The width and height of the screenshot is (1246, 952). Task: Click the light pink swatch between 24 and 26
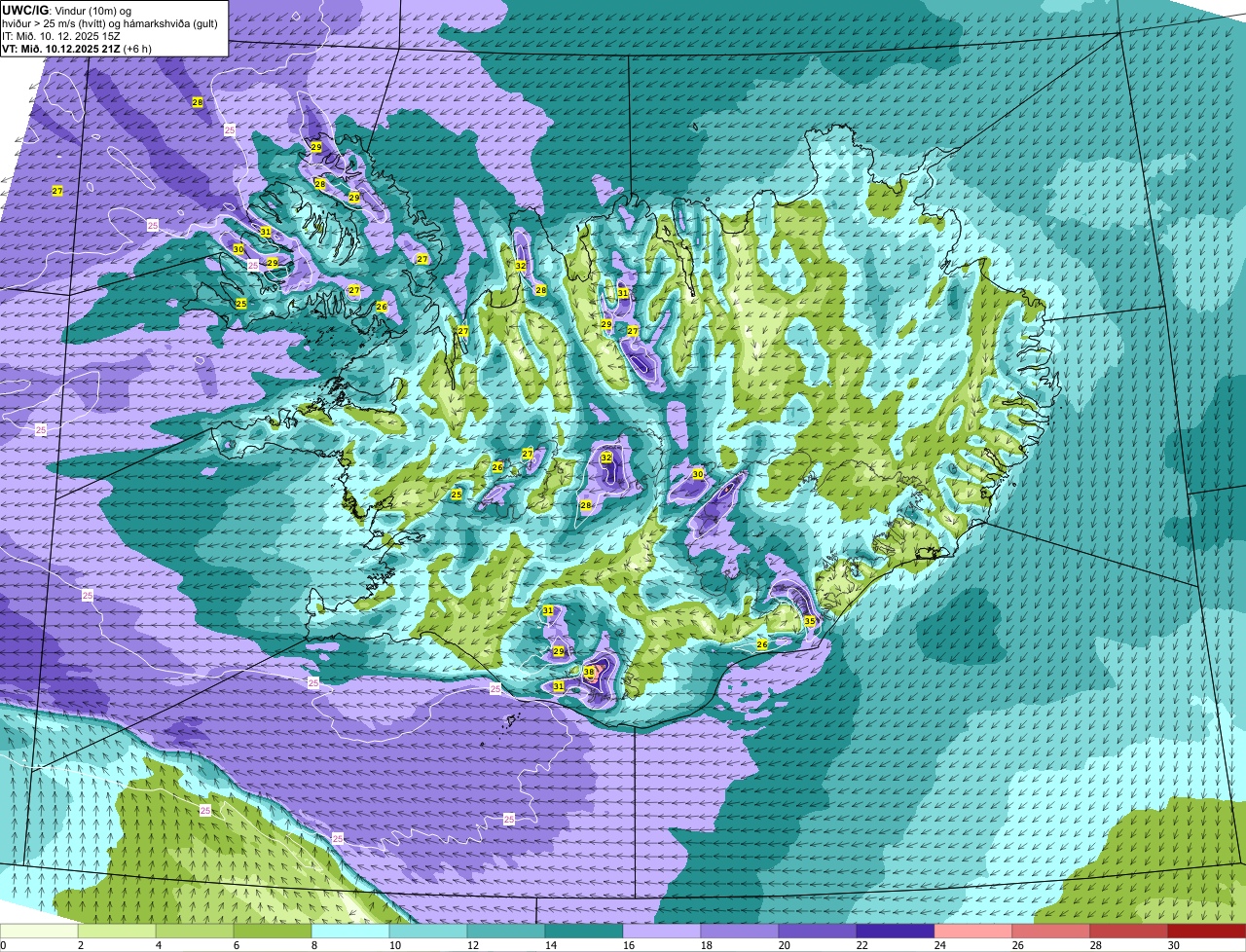pyautogui.click(x=973, y=931)
